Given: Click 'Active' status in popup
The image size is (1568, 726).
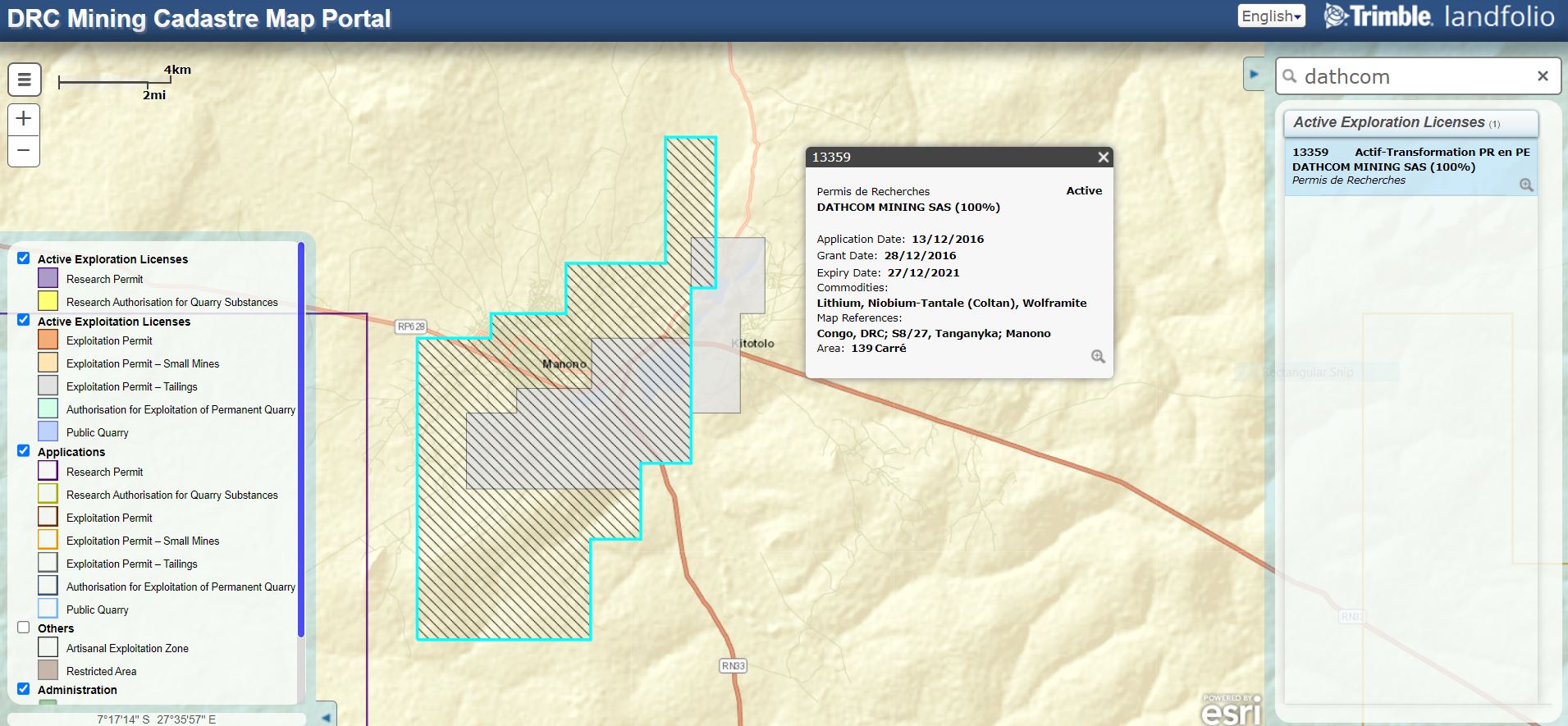Looking at the screenshot, I should [x=1084, y=191].
